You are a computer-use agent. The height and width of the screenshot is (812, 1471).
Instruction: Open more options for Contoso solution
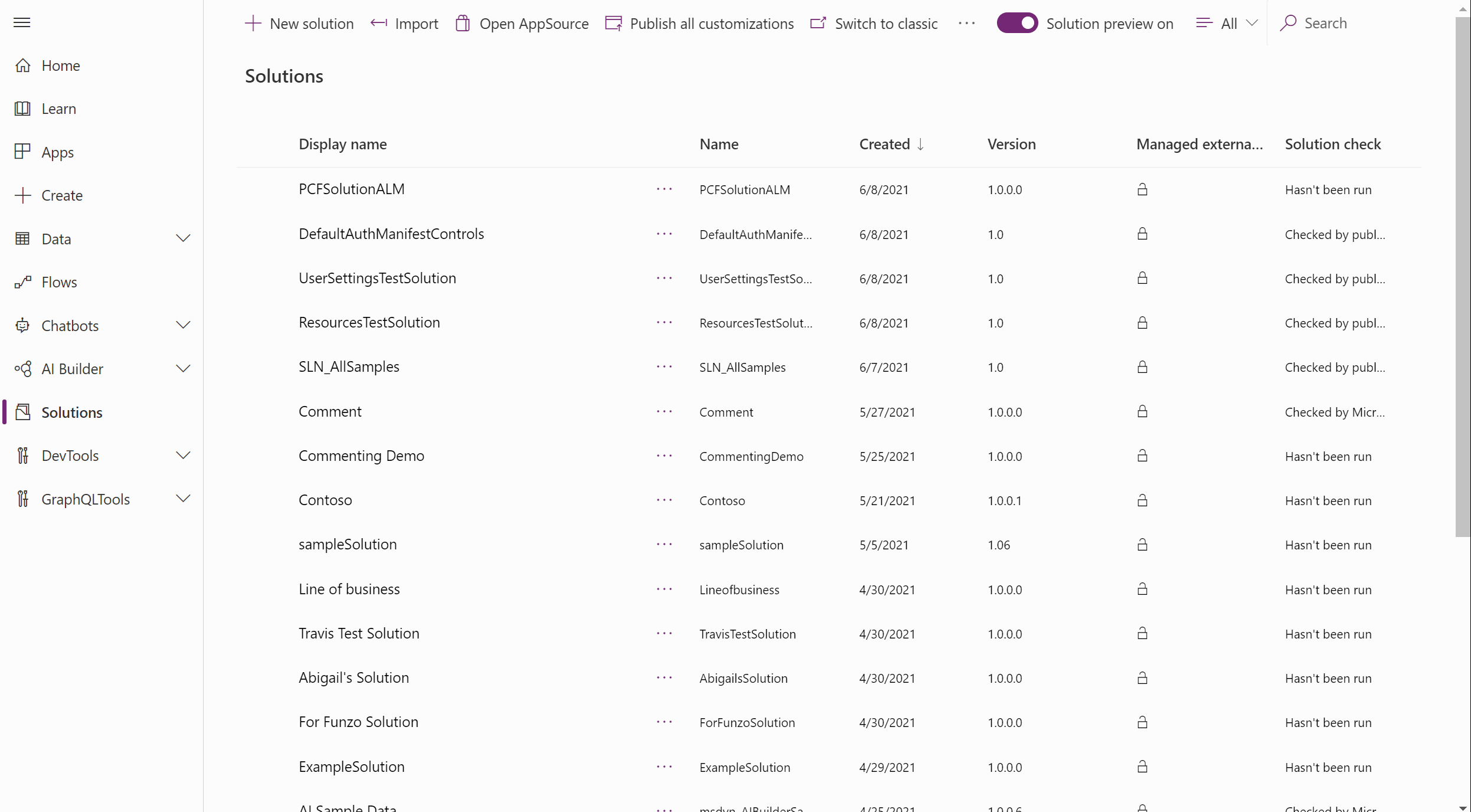(664, 500)
